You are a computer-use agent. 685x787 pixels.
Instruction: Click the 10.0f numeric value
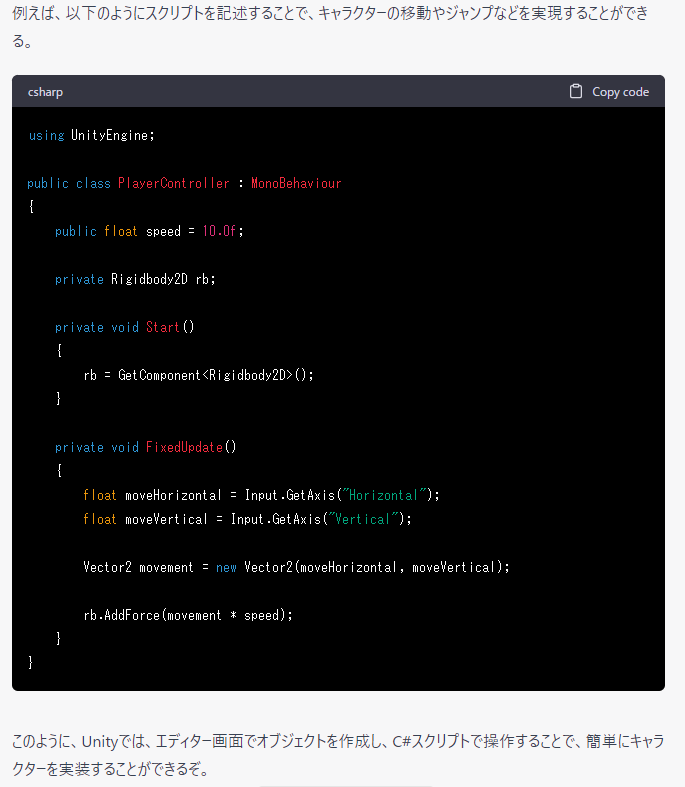[x=219, y=231]
